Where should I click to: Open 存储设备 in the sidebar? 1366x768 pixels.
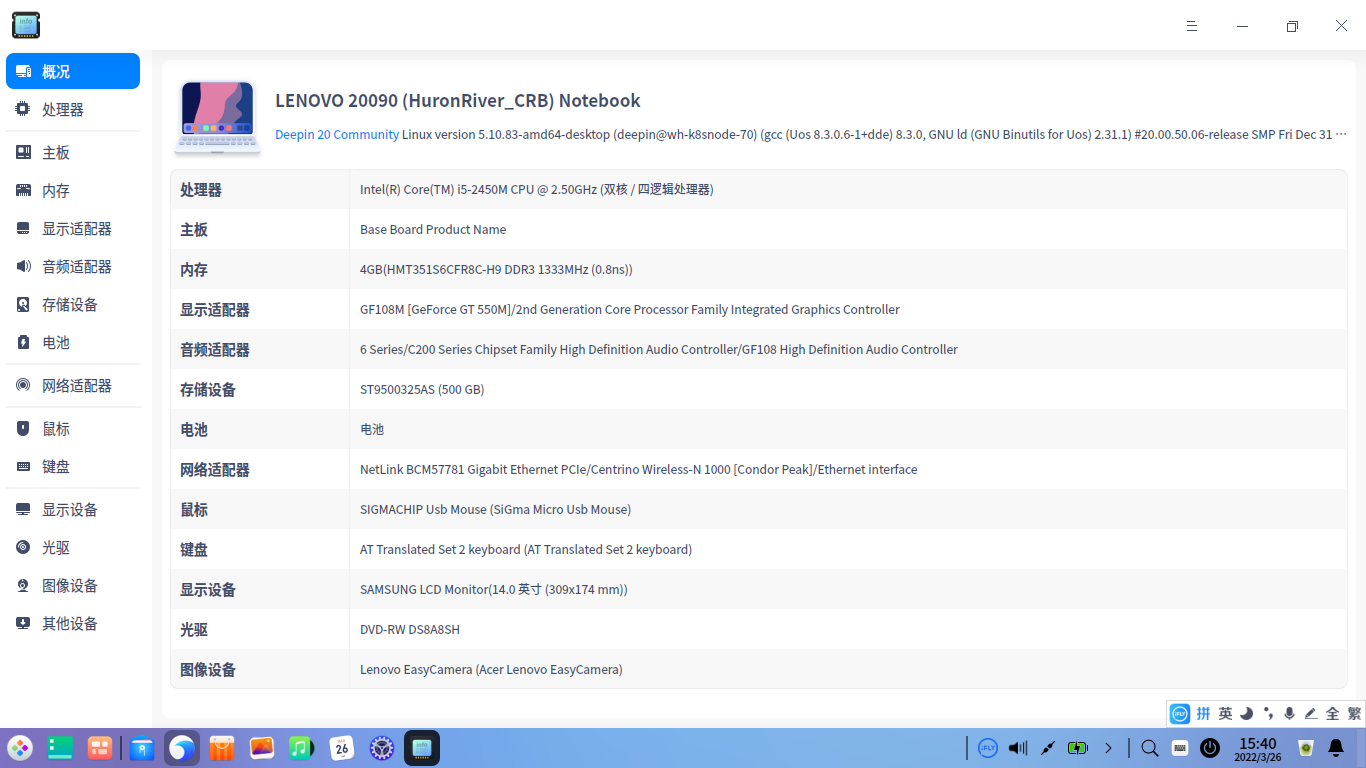click(x=73, y=304)
